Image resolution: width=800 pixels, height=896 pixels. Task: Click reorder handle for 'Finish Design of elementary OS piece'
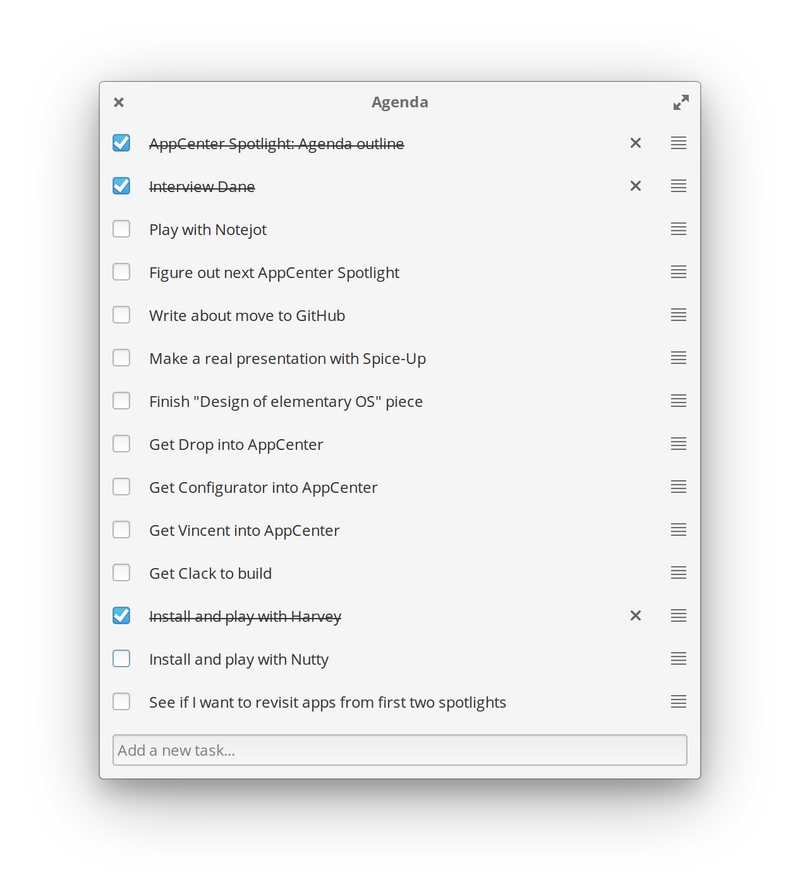[678, 401]
